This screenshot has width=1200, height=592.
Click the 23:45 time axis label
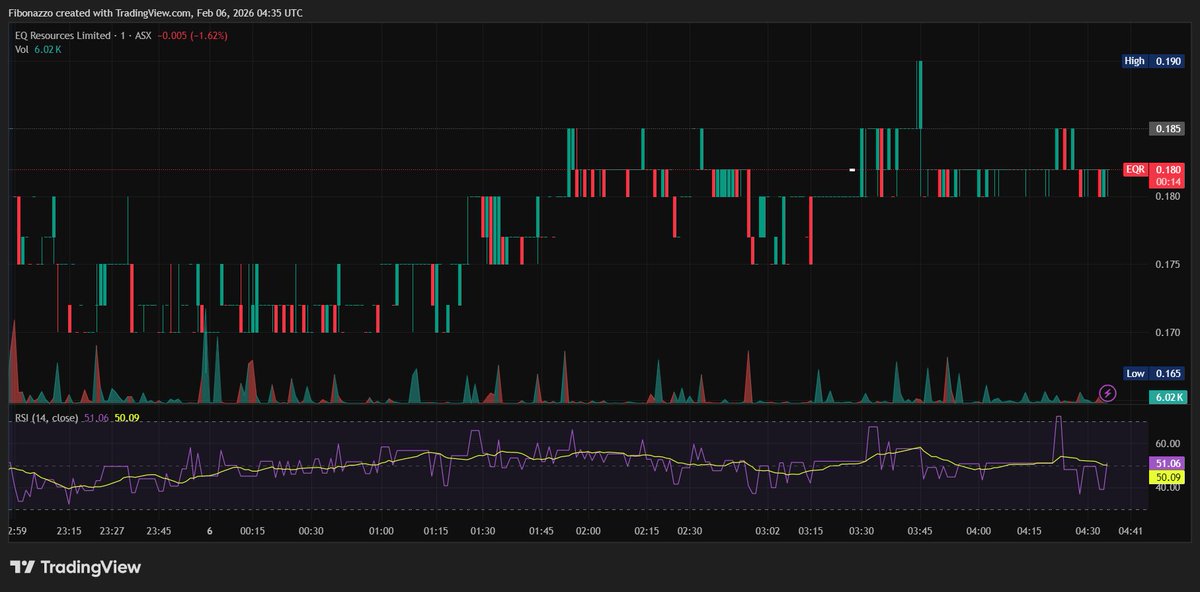[158, 531]
